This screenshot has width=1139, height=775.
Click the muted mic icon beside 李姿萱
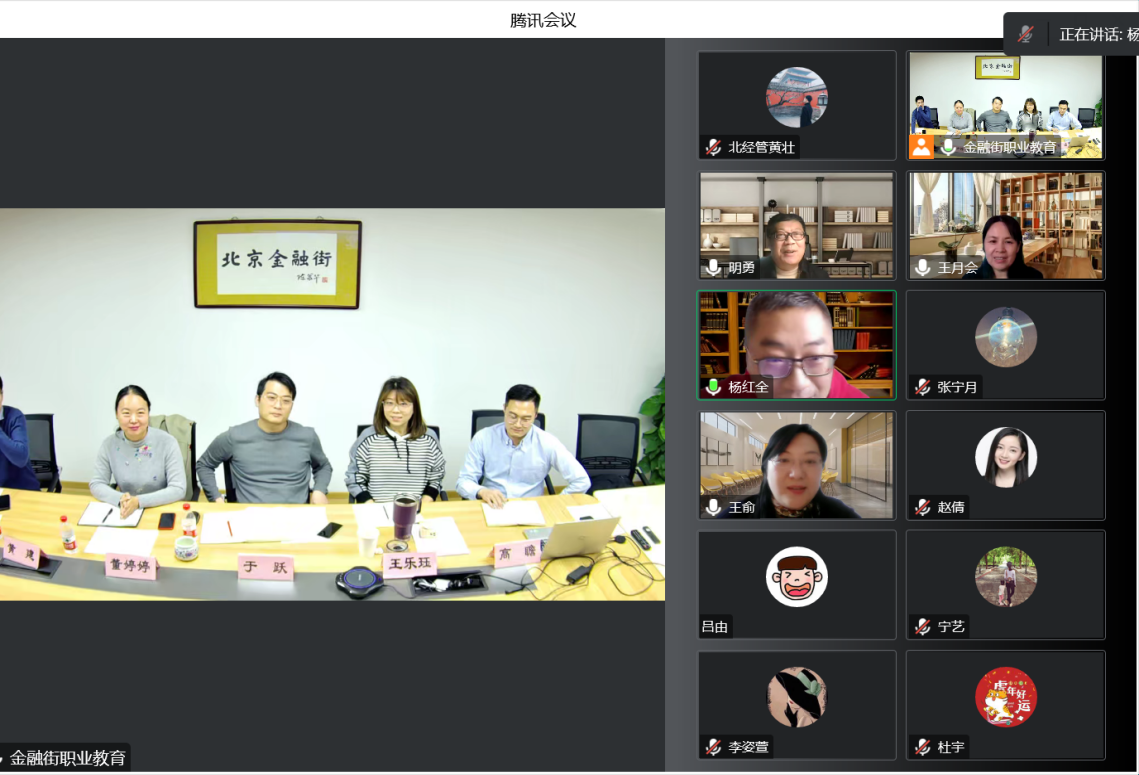point(713,747)
